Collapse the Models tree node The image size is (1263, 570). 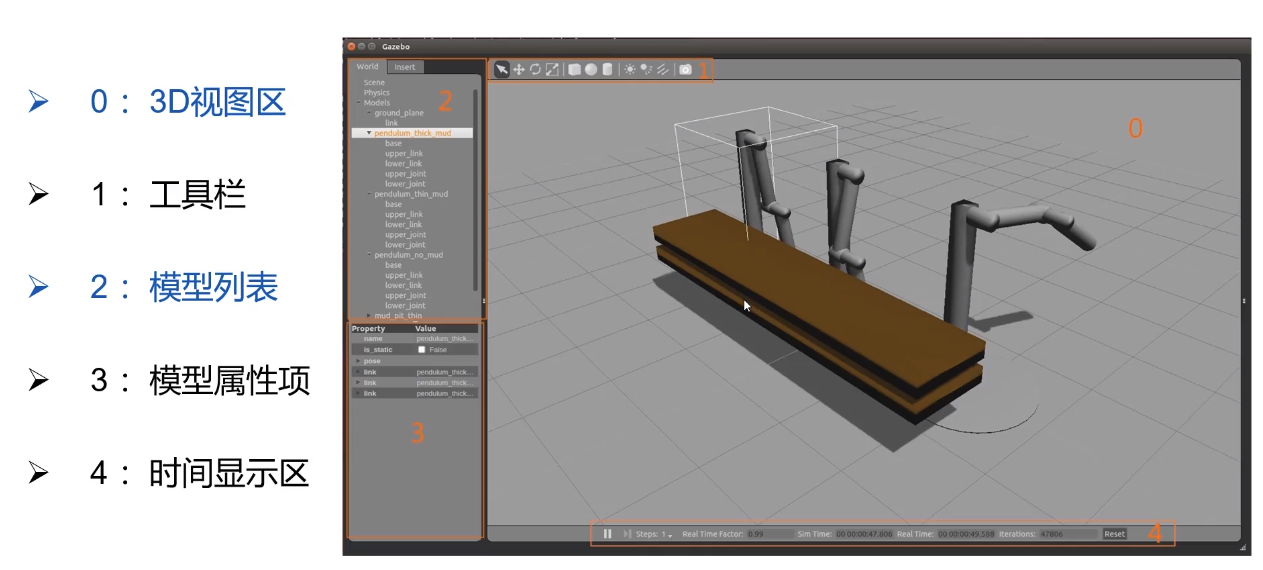[358, 103]
